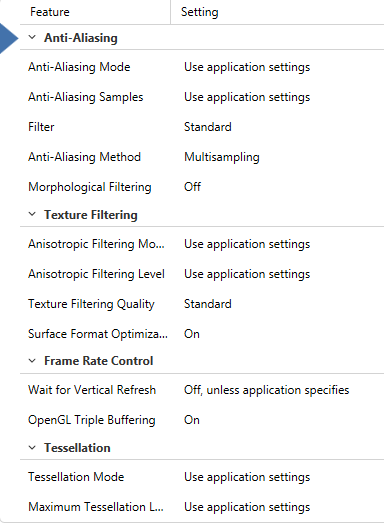Change the Texture Filtering Quality Standard value
The image size is (384, 526).
(x=208, y=304)
